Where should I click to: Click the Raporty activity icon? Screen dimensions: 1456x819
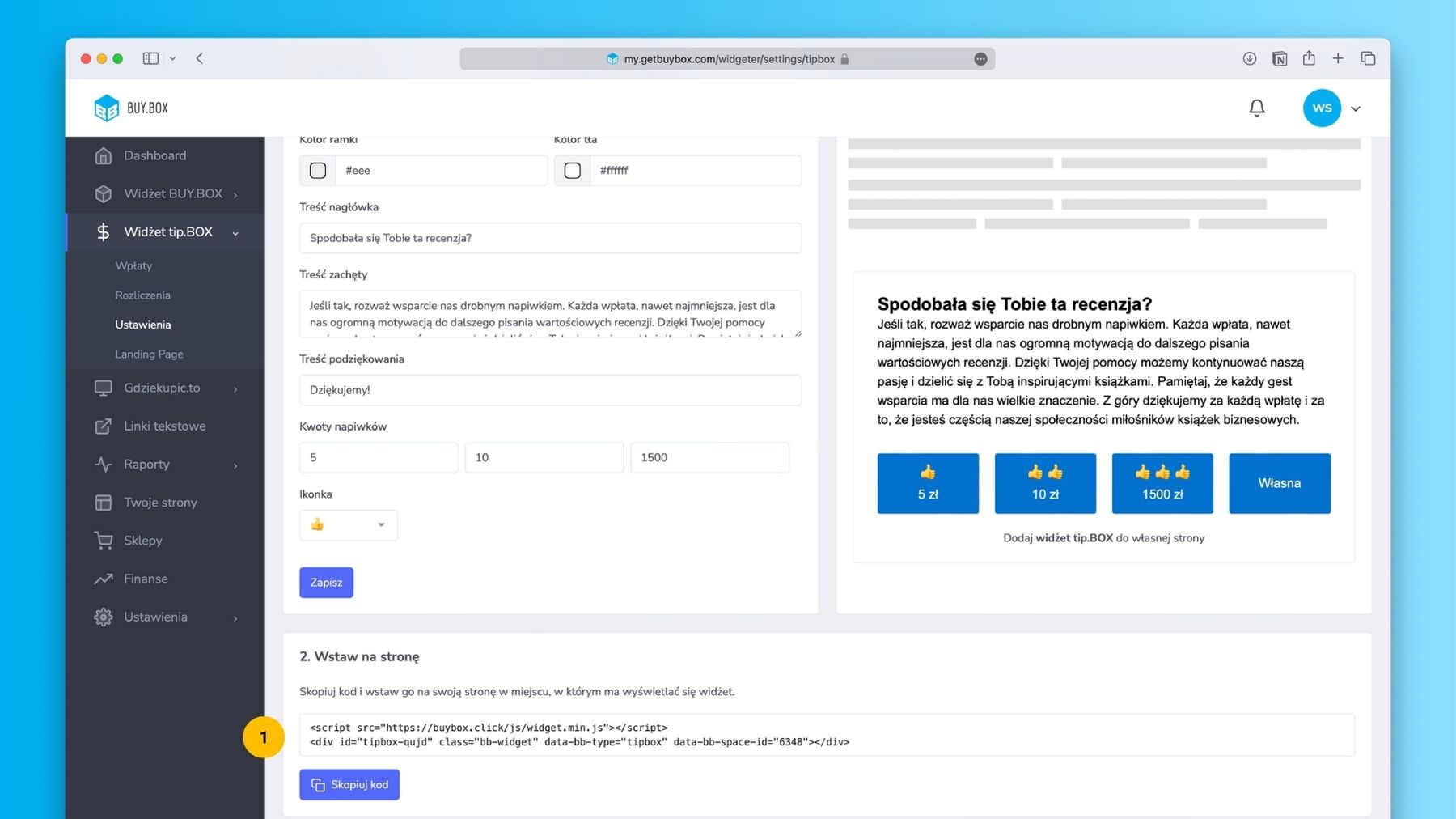(104, 464)
